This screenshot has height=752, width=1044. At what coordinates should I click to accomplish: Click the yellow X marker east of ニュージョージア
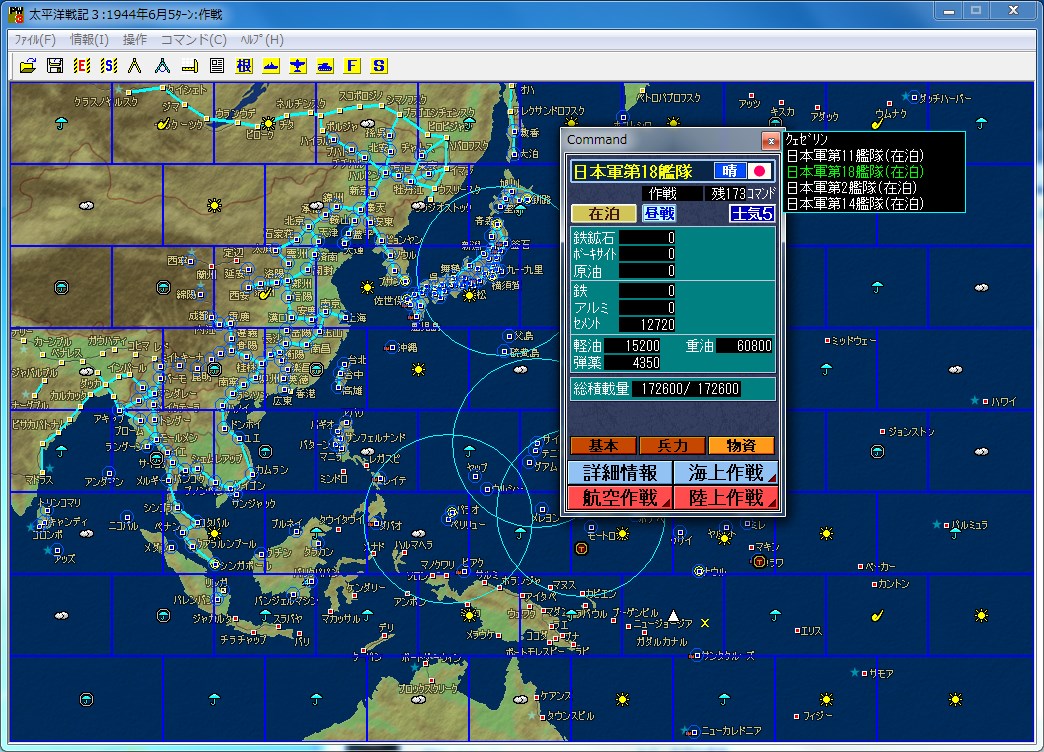[x=705, y=623]
